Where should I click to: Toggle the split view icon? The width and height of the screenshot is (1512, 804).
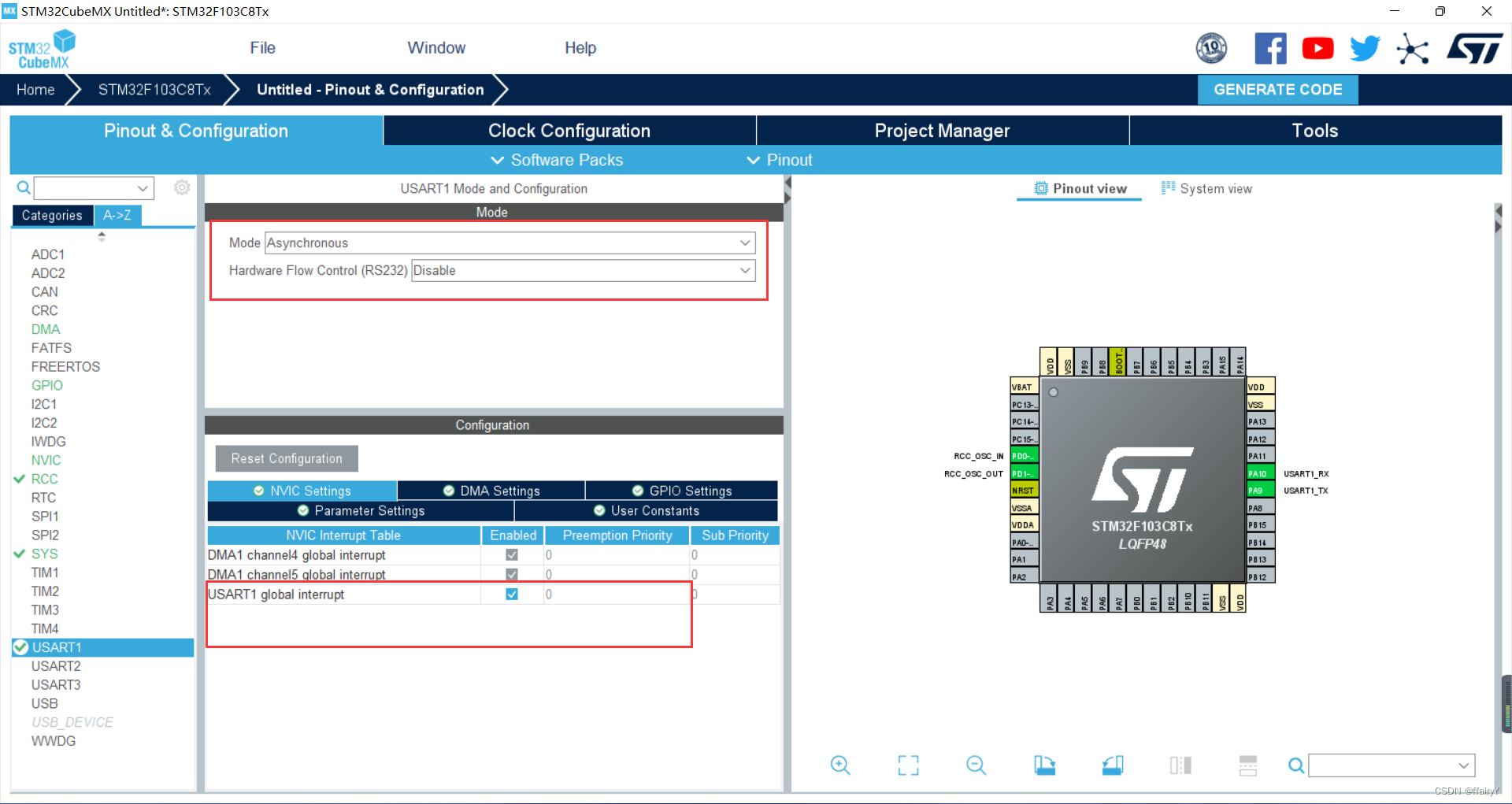1180,765
